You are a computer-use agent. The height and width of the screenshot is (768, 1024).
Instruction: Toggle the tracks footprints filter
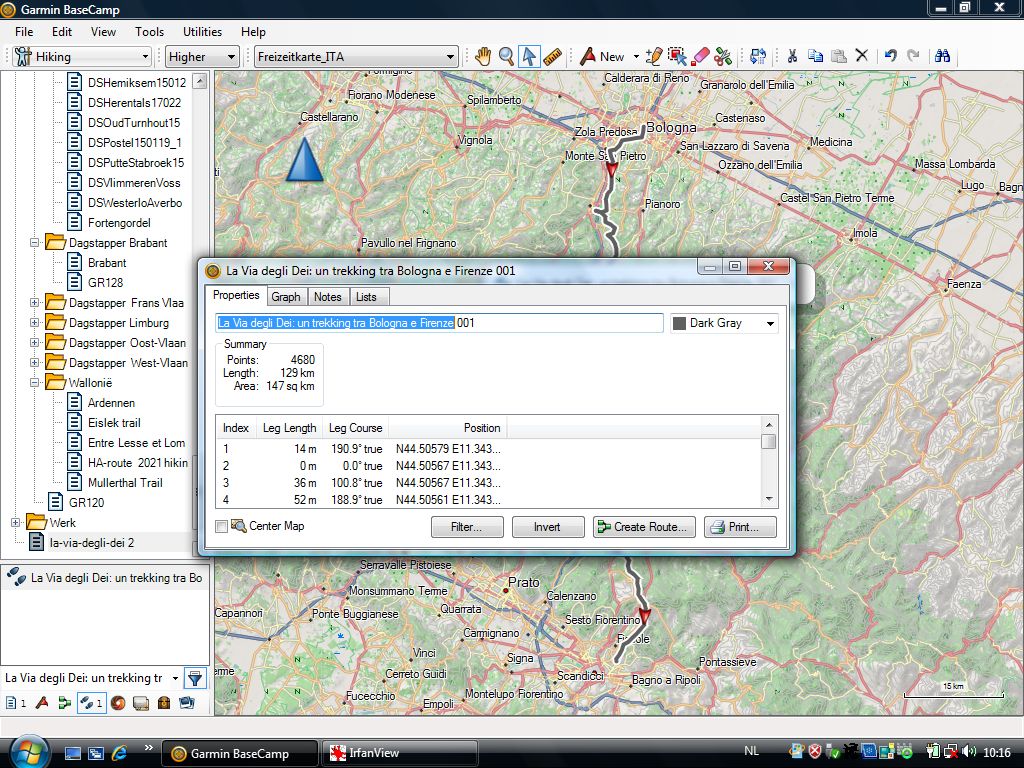coord(90,703)
